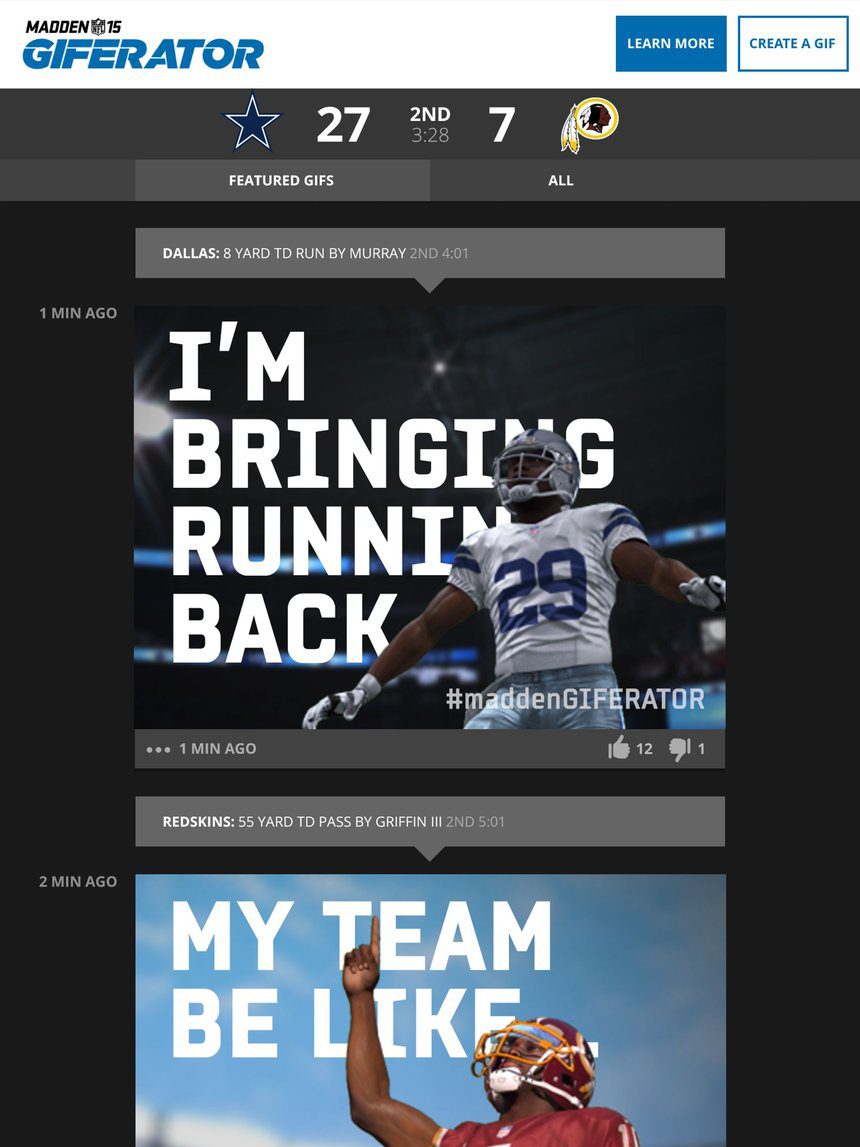Viewport: 860px width, 1147px height.
Task: Like the Murray GIF with thumbs up
Action: pyautogui.click(x=619, y=748)
